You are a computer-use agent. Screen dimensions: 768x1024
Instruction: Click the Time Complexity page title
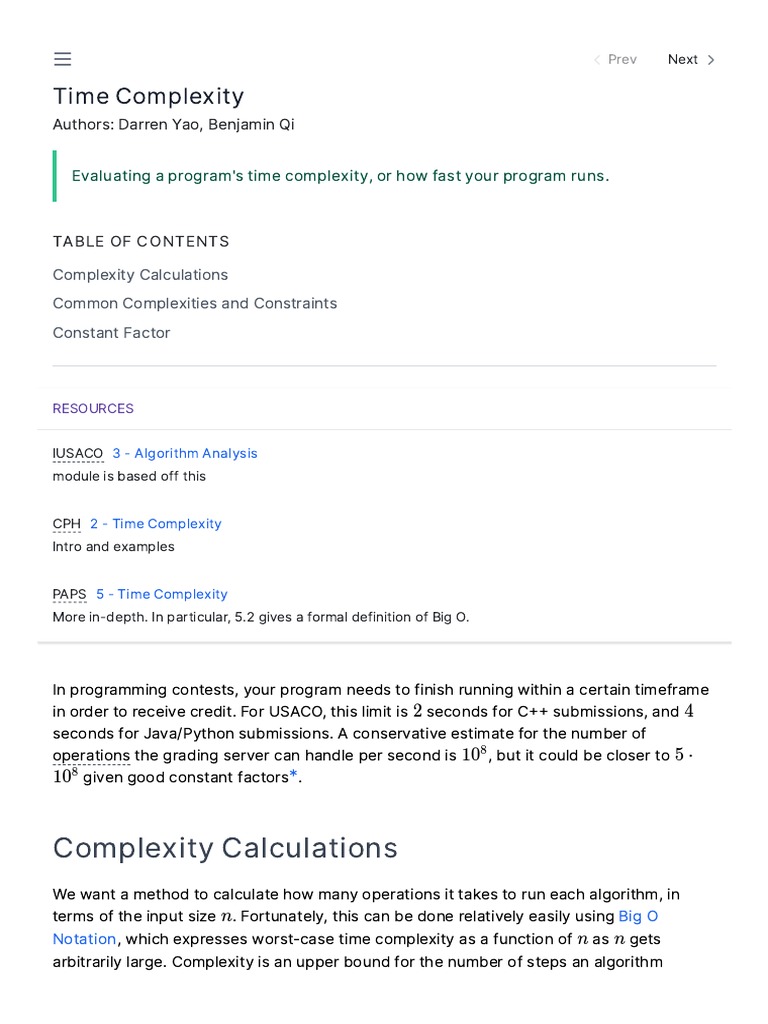pos(148,96)
